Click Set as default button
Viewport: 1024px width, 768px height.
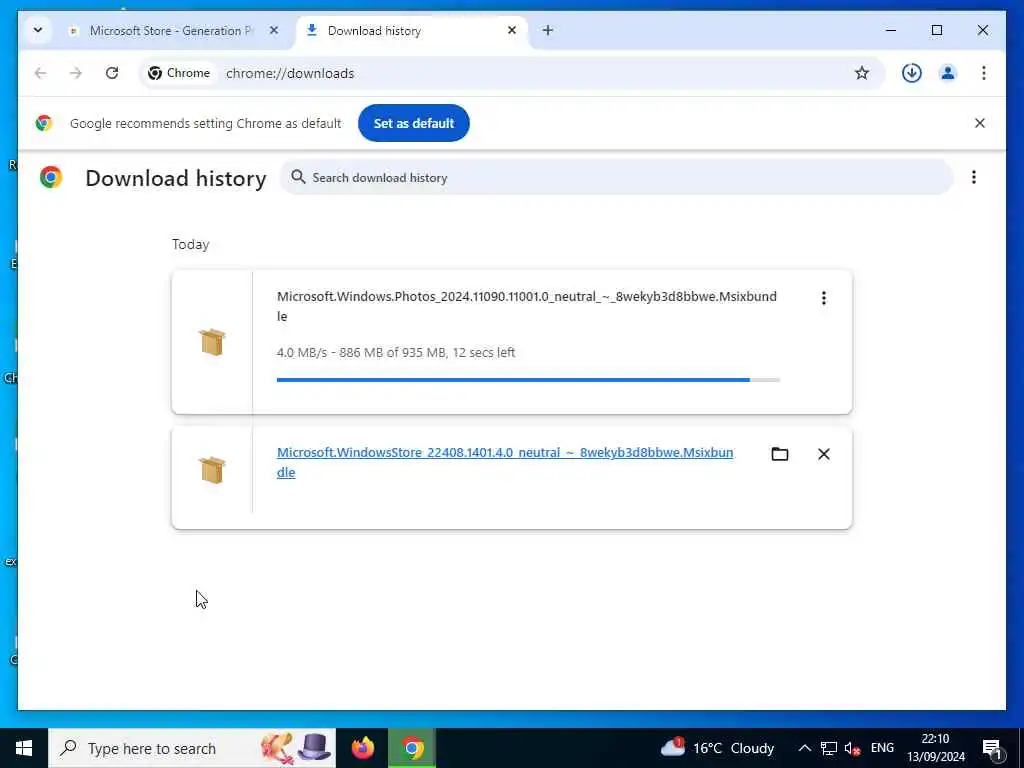tap(413, 123)
